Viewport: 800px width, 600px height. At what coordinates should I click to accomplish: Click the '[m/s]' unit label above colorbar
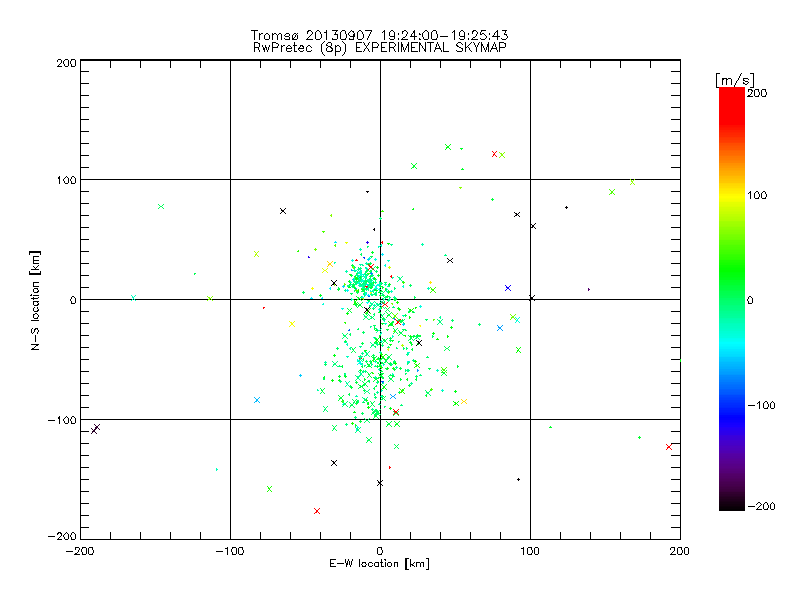(735, 80)
